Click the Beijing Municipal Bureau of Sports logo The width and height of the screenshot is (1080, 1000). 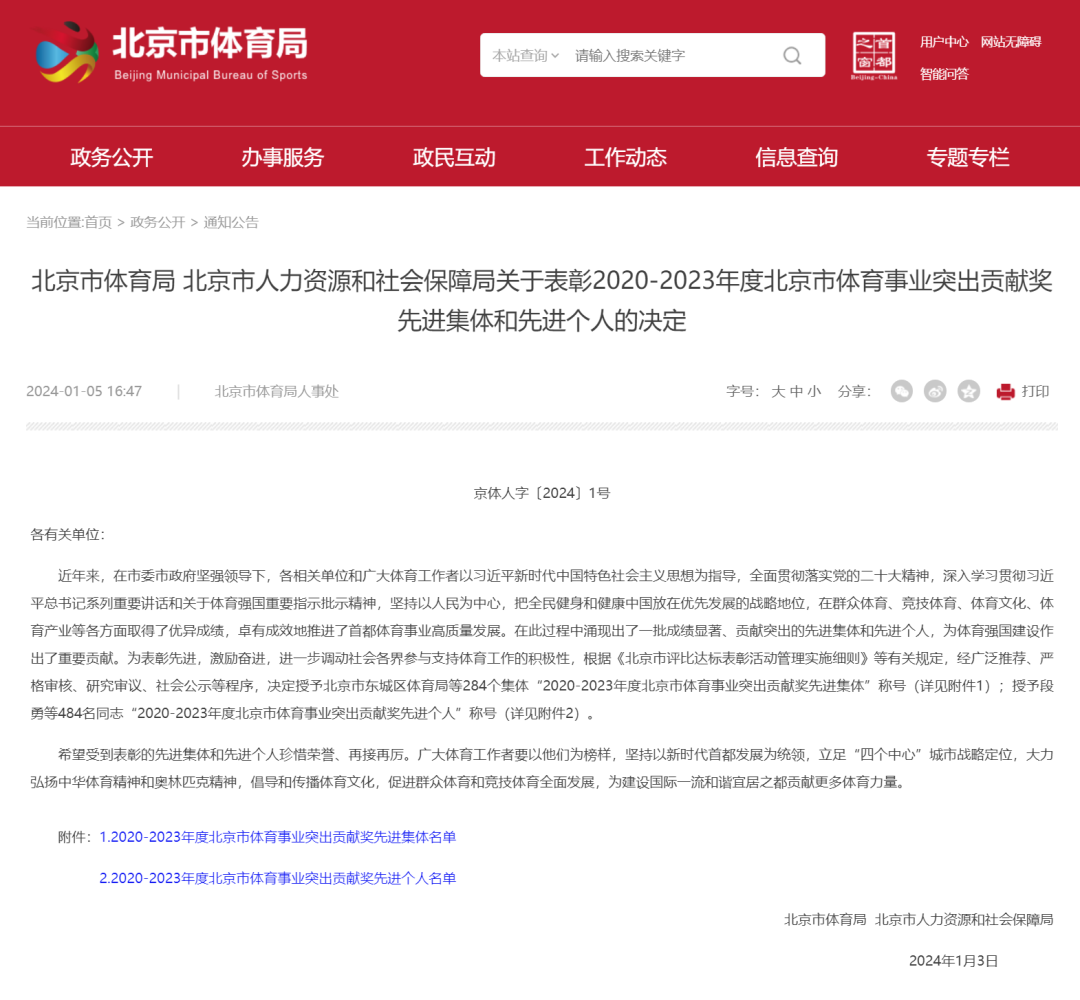click(x=171, y=53)
